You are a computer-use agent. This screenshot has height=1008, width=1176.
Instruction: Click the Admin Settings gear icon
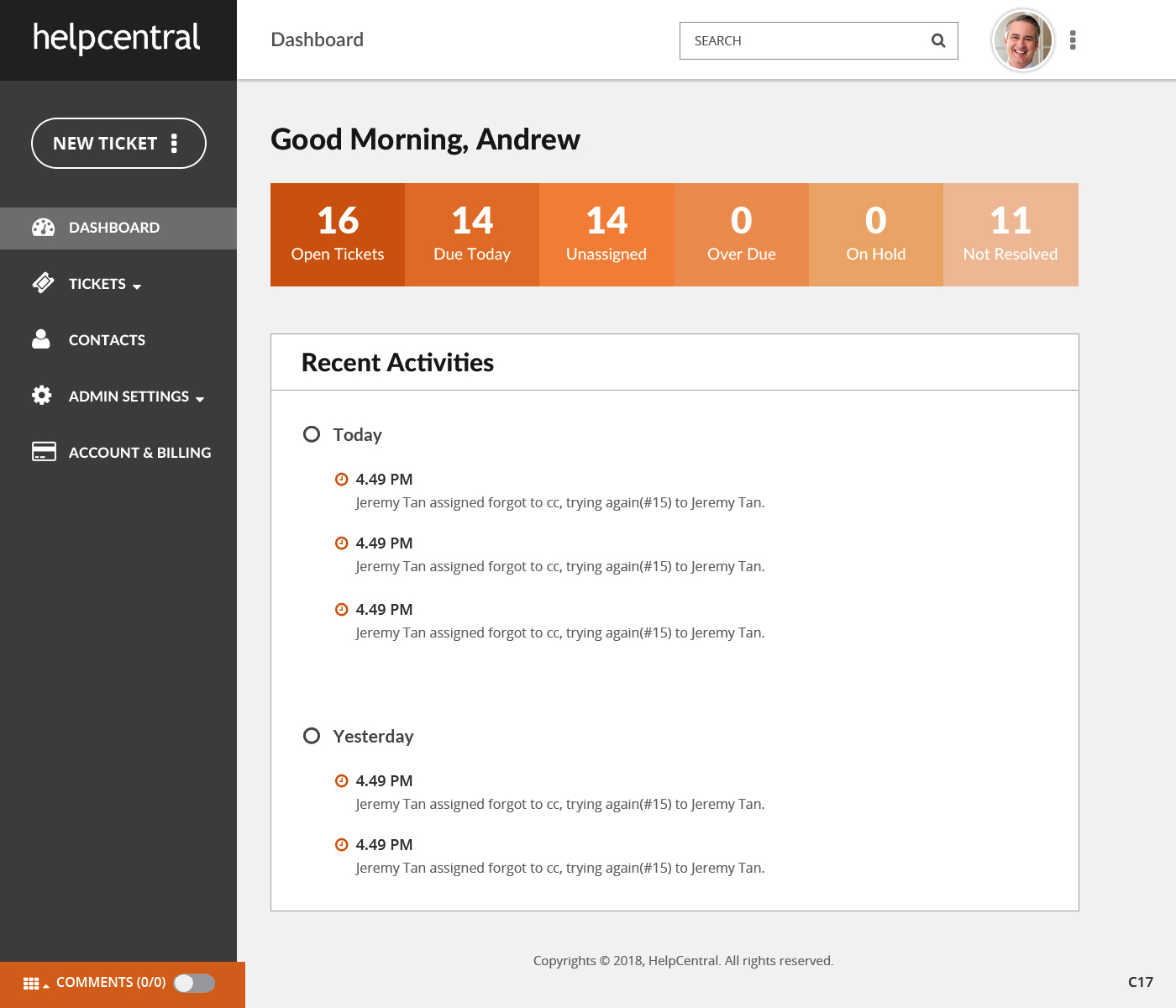(42, 396)
